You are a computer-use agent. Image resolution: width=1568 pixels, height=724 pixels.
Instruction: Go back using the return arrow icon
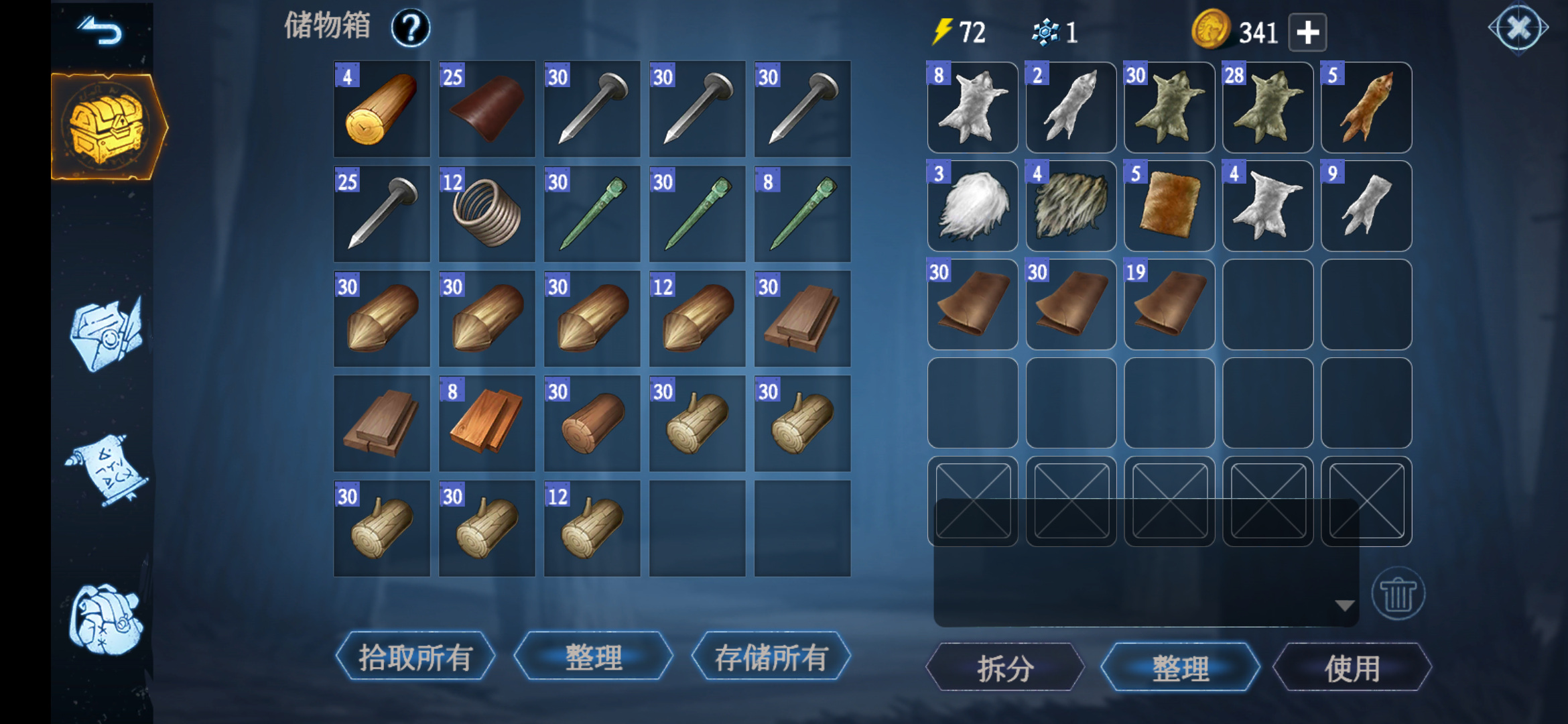[101, 32]
